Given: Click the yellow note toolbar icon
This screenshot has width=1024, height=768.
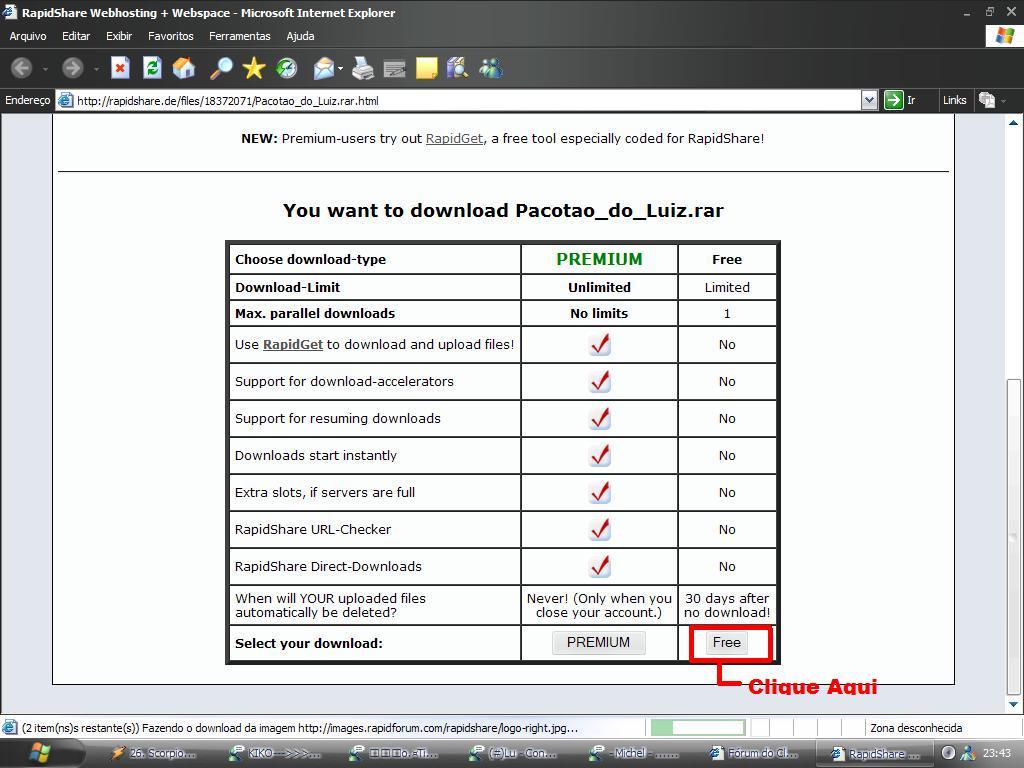Looking at the screenshot, I should pyautogui.click(x=426, y=68).
